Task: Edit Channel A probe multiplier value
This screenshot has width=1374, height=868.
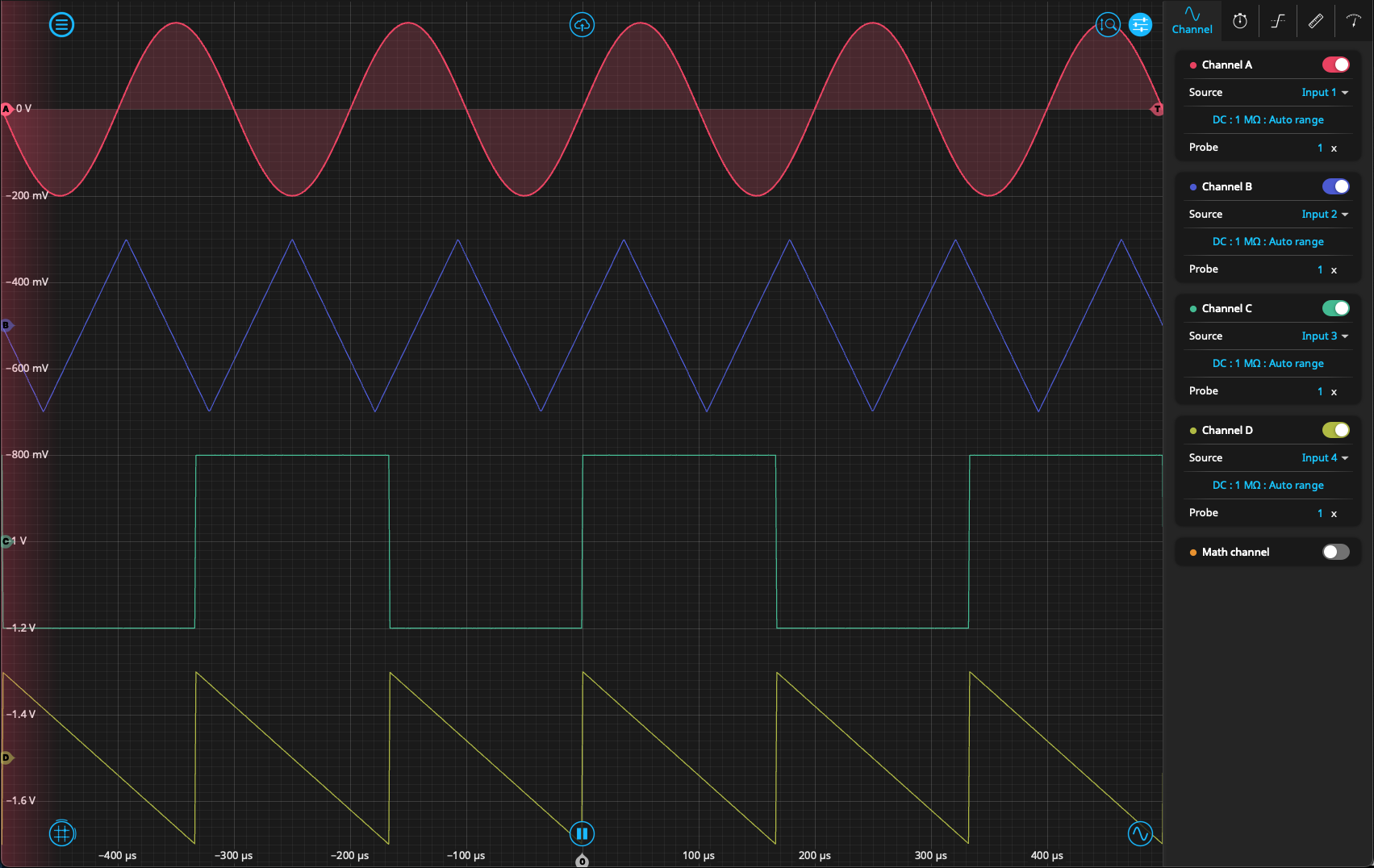Action: coord(1320,148)
